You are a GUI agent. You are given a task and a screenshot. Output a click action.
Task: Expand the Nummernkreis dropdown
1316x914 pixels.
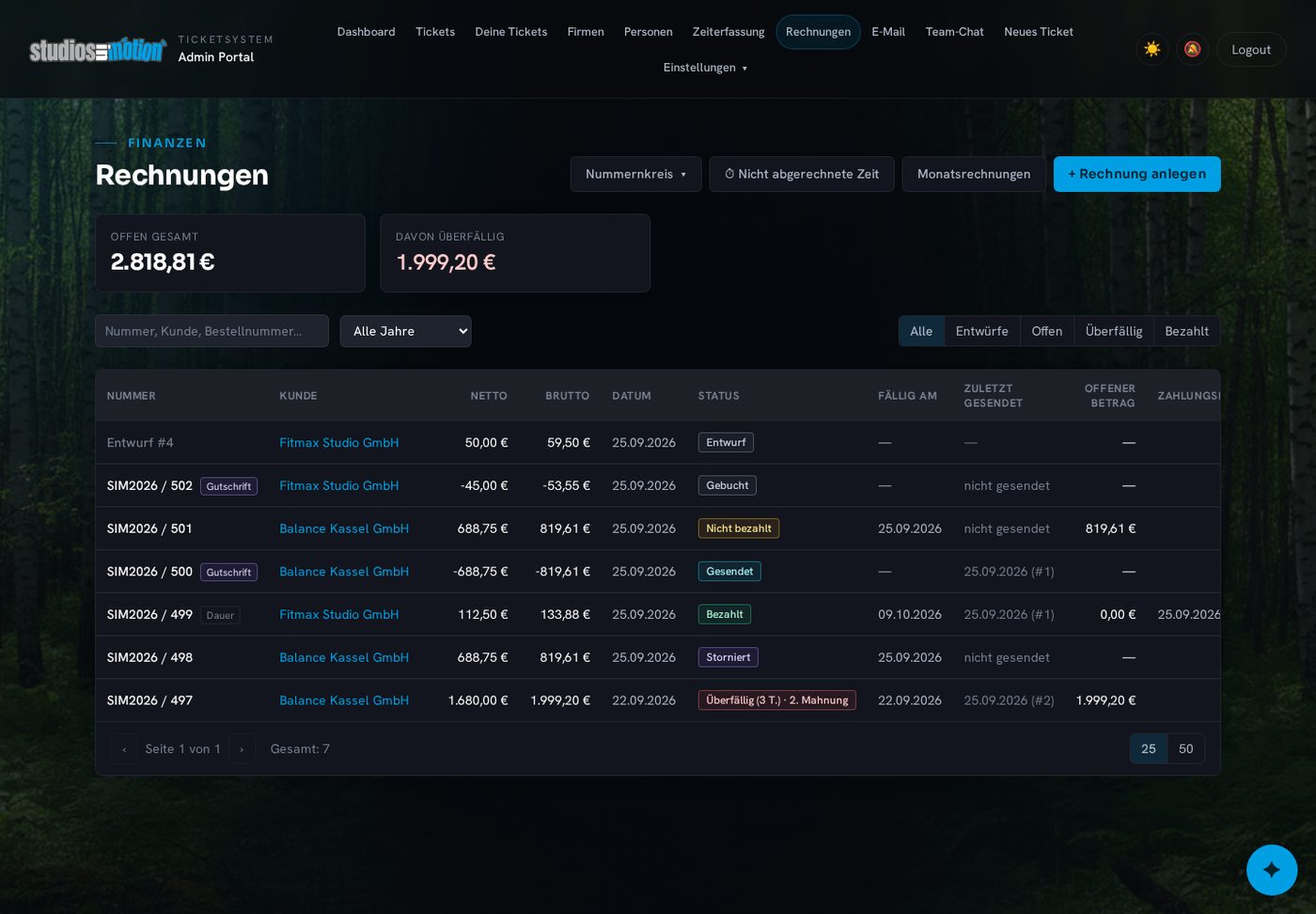tap(635, 174)
